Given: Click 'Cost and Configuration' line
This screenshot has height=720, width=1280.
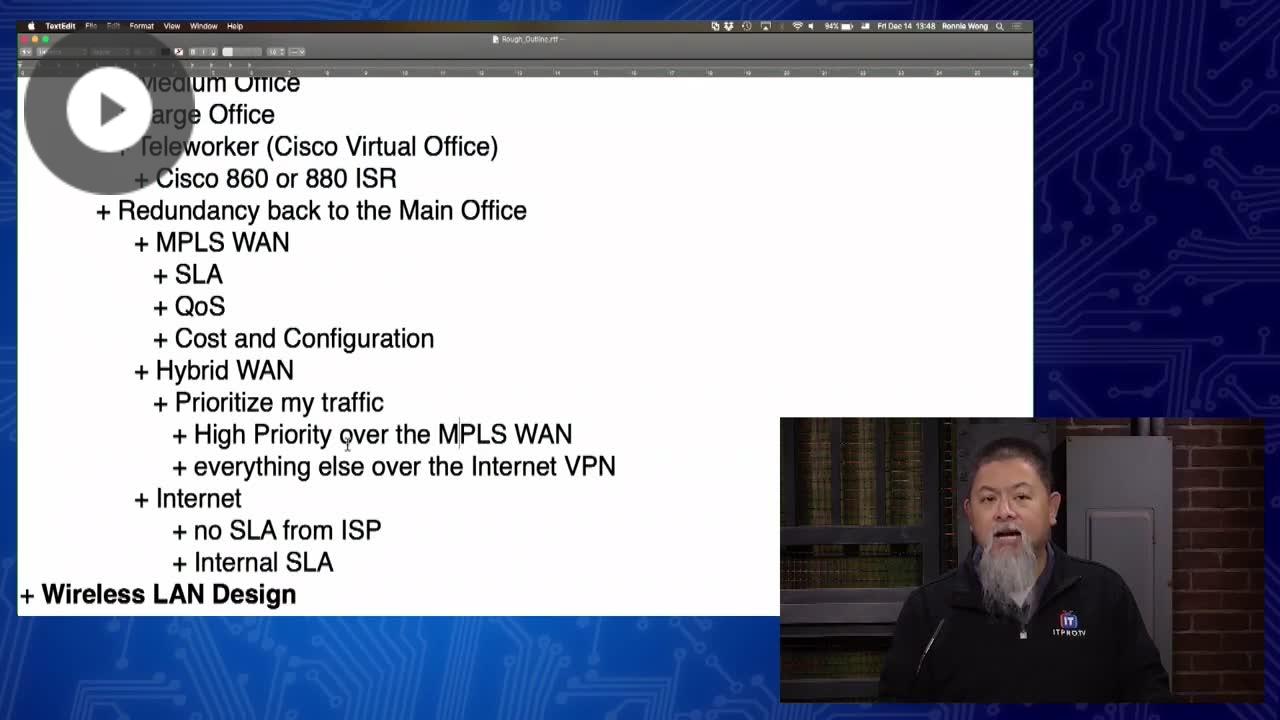Looking at the screenshot, I should 304,338.
